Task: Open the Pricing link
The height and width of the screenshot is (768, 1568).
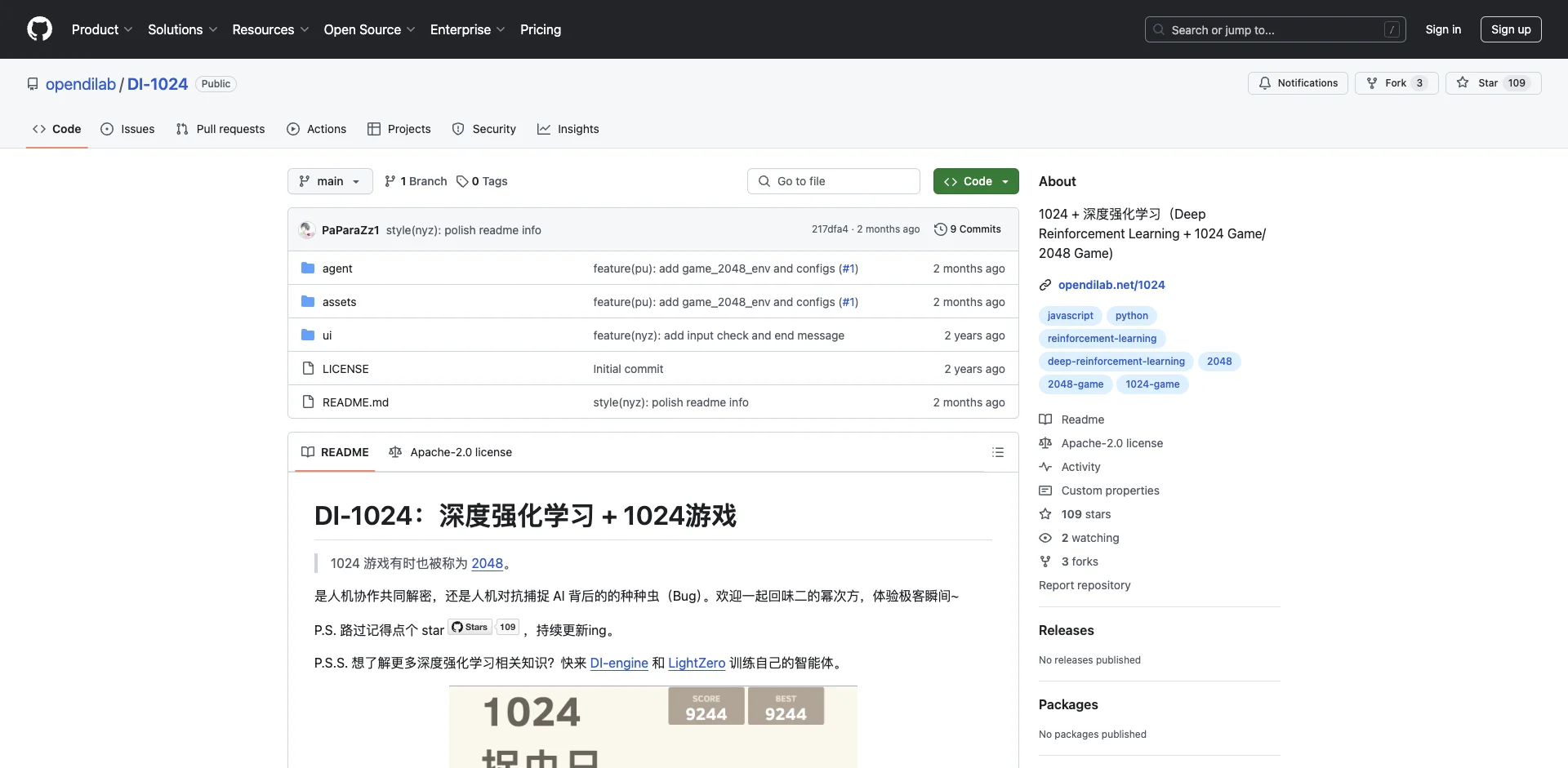Action: point(541,29)
